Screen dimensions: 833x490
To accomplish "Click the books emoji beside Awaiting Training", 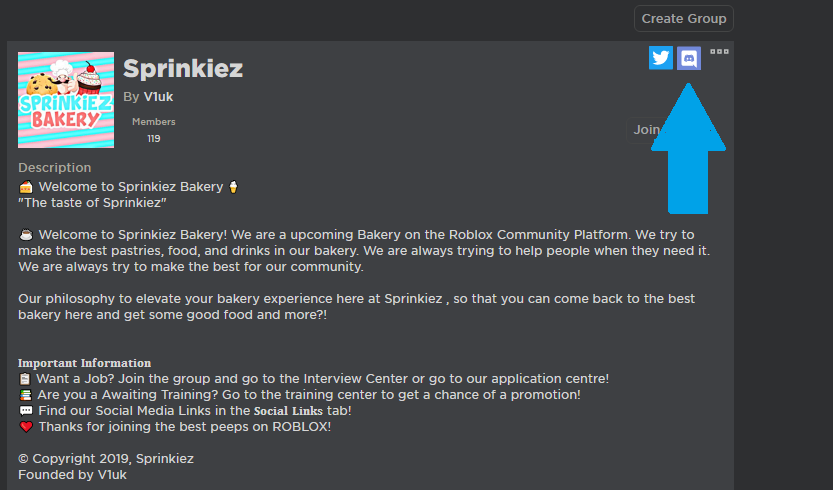I will pos(25,395).
